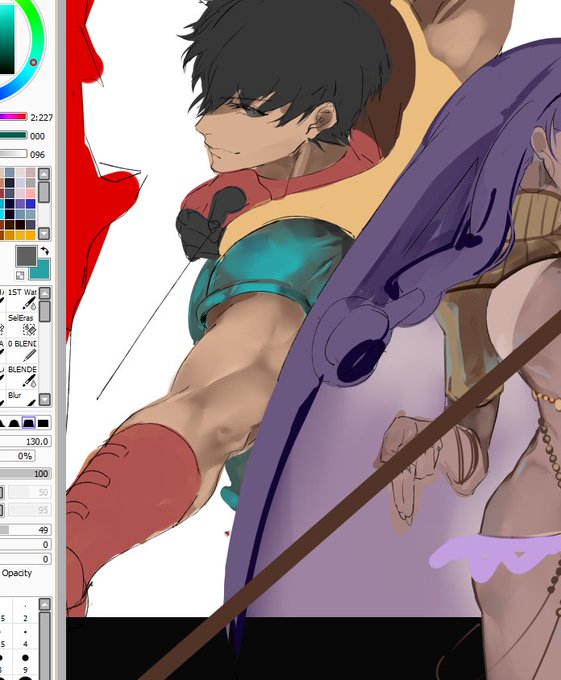Screen dimensions: 561x680
Task: Choose the flat rectangular brush edge shape
Action: [x=43, y=423]
